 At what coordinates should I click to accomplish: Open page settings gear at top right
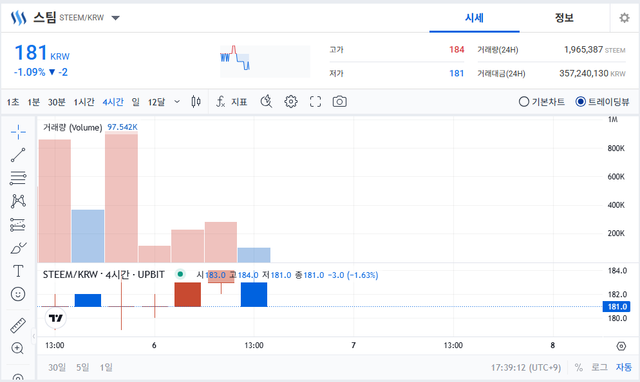(x=624, y=18)
